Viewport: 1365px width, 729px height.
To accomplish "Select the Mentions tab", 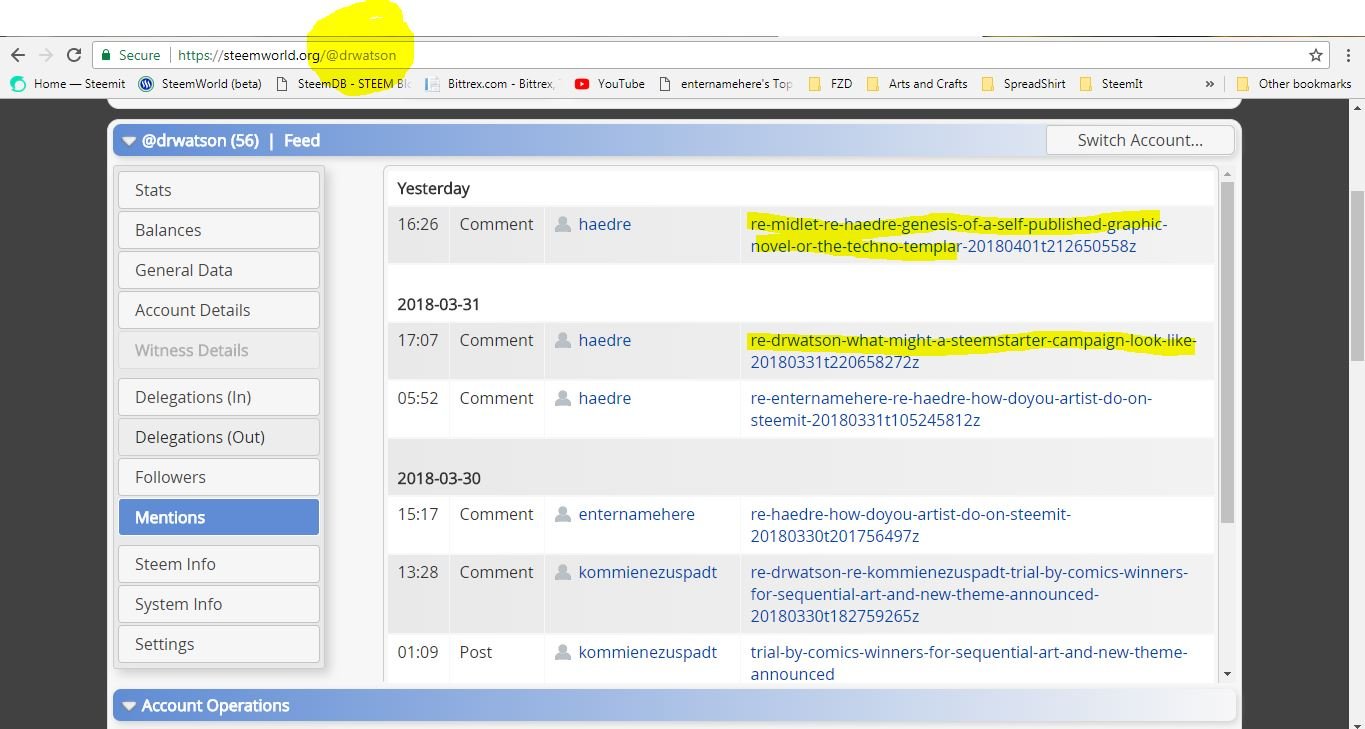I will pos(219,517).
